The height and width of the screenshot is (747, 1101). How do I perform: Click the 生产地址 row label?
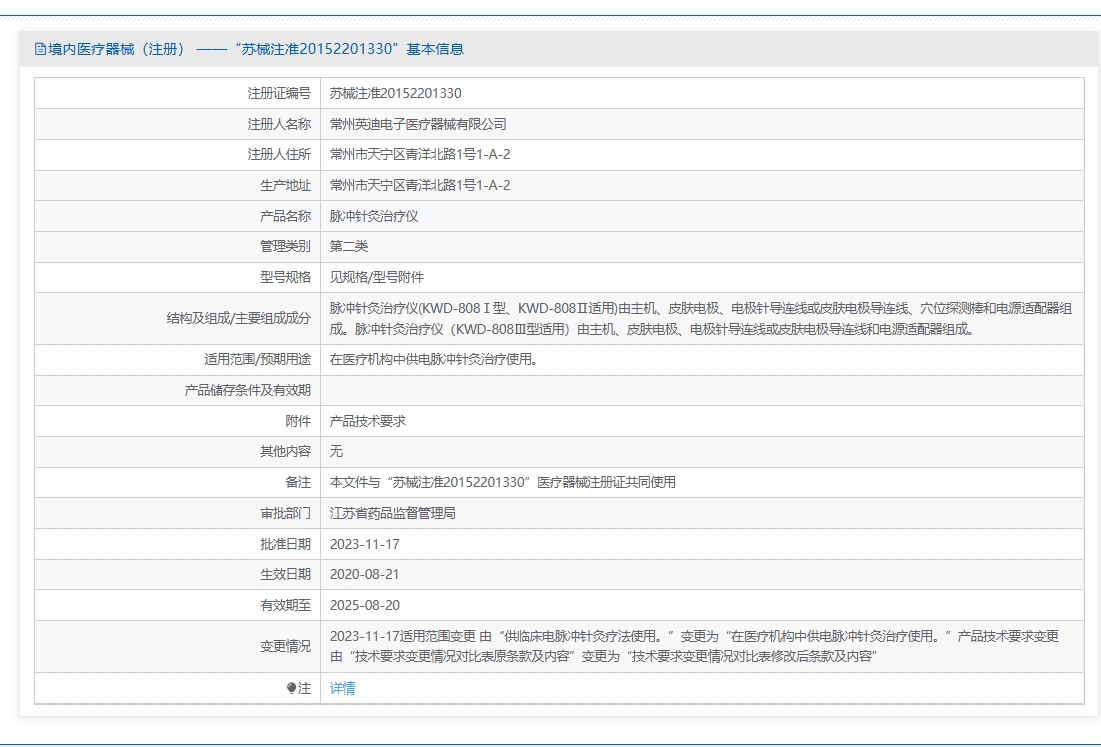point(285,185)
